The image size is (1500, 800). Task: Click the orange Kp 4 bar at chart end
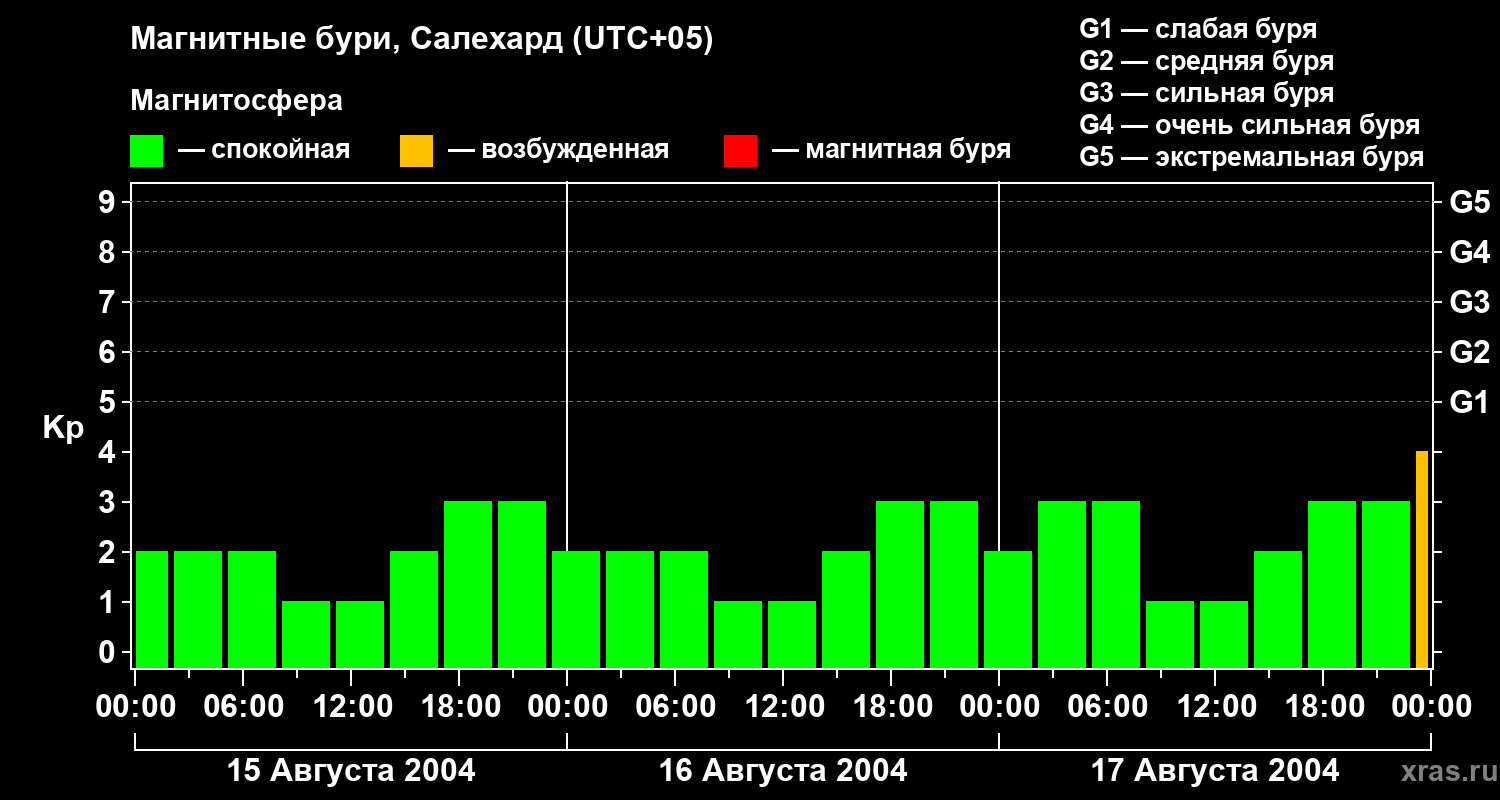(1422, 559)
